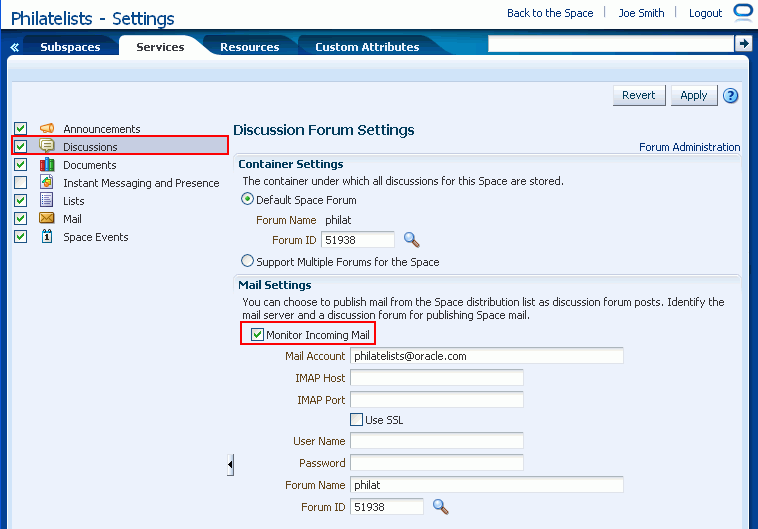The width and height of the screenshot is (758, 529).
Task: Select the Mail service label
Action: coord(72,219)
